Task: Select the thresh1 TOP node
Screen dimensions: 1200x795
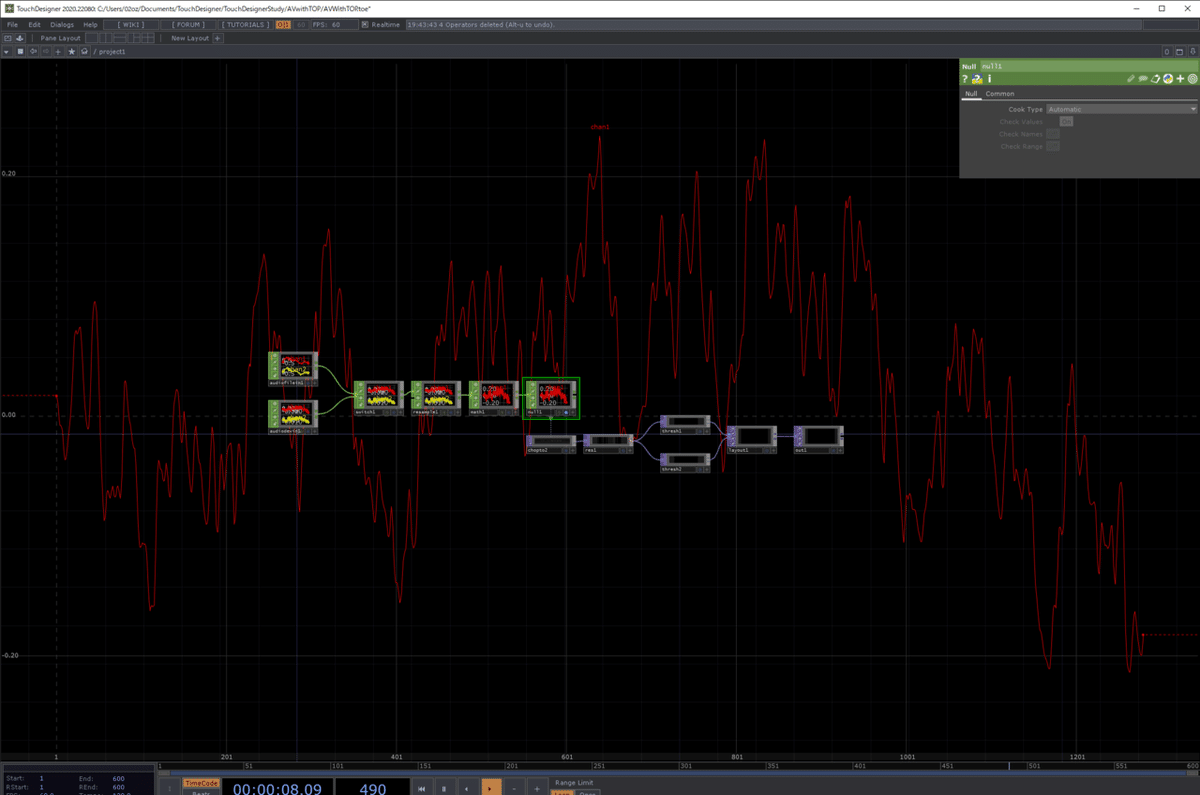Action: click(685, 425)
